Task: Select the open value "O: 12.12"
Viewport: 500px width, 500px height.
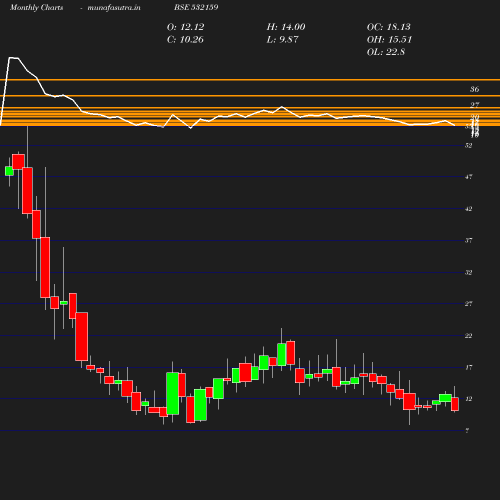Action: click(x=185, y=27)
